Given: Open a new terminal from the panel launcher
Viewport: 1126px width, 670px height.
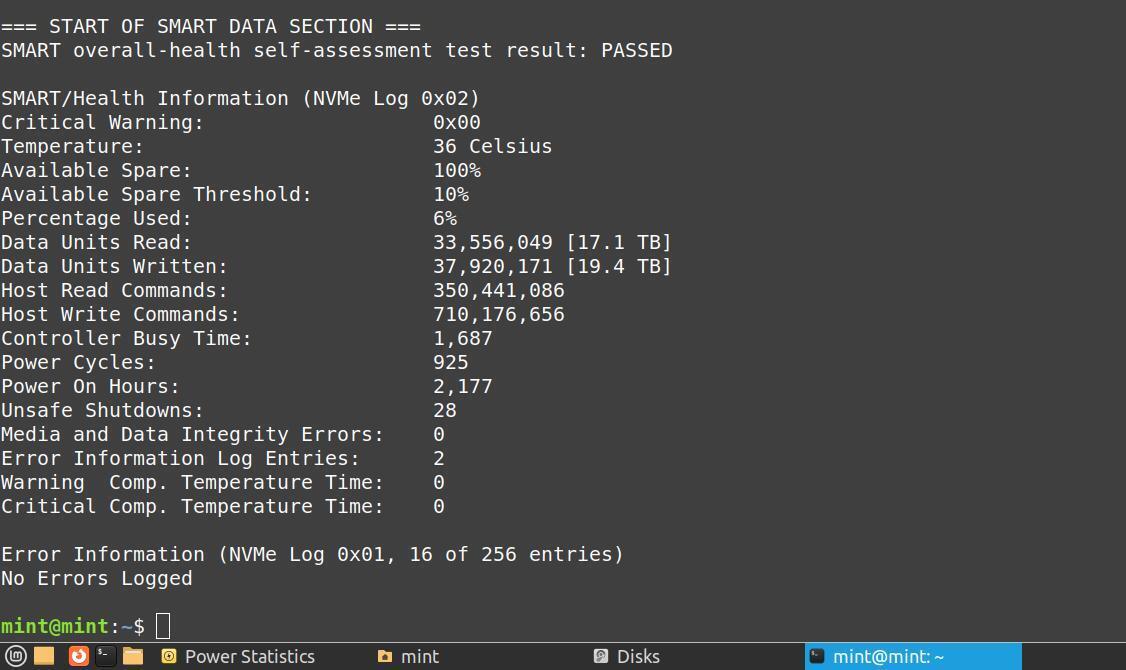Looking at the screenshot, I should pos(105,656).
